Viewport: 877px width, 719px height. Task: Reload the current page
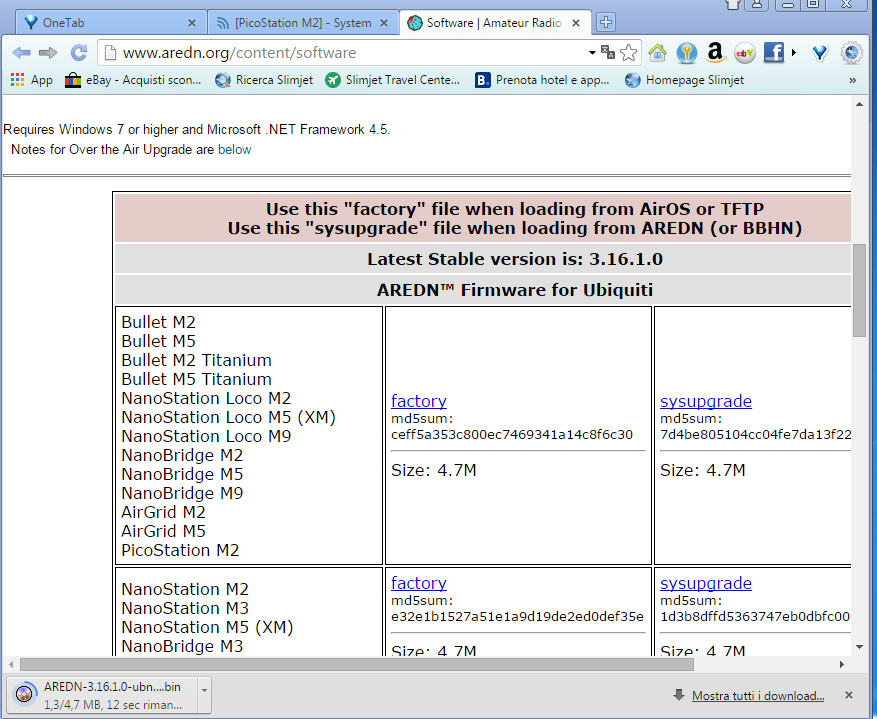coord(79,53)
